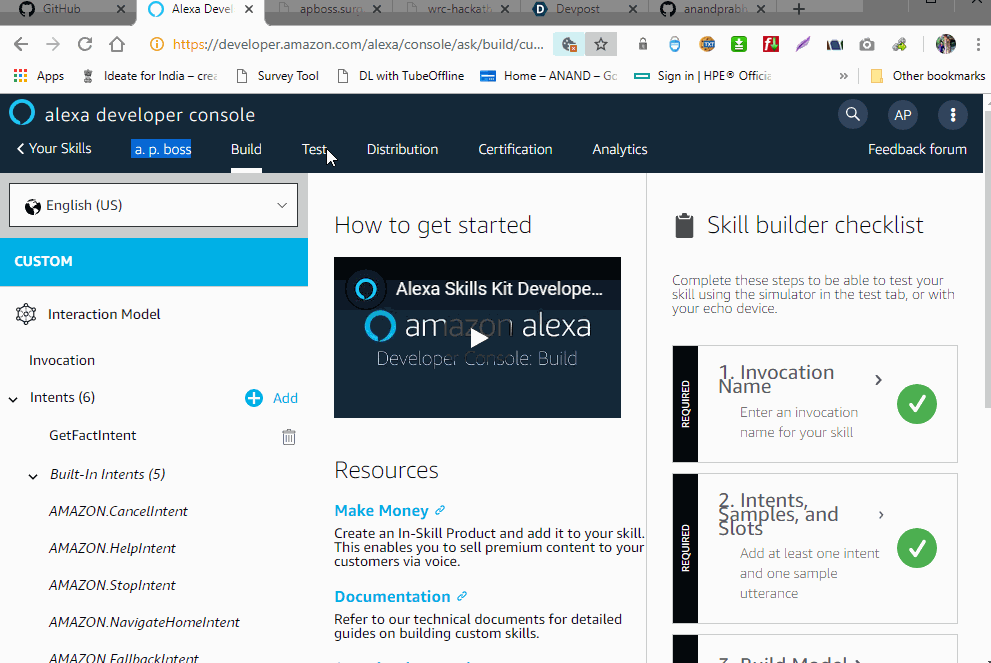Viewport: 991px width, 663px height.
Task: Open the Distribution tab
Action: click(x=402, y=150)
